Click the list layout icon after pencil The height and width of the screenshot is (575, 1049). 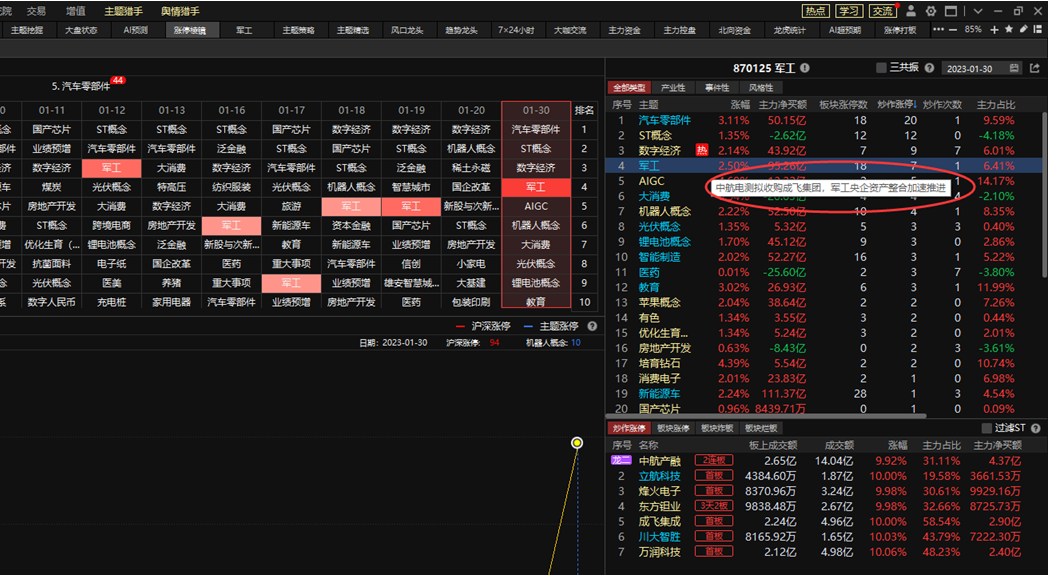click(x=1037, y=29)
